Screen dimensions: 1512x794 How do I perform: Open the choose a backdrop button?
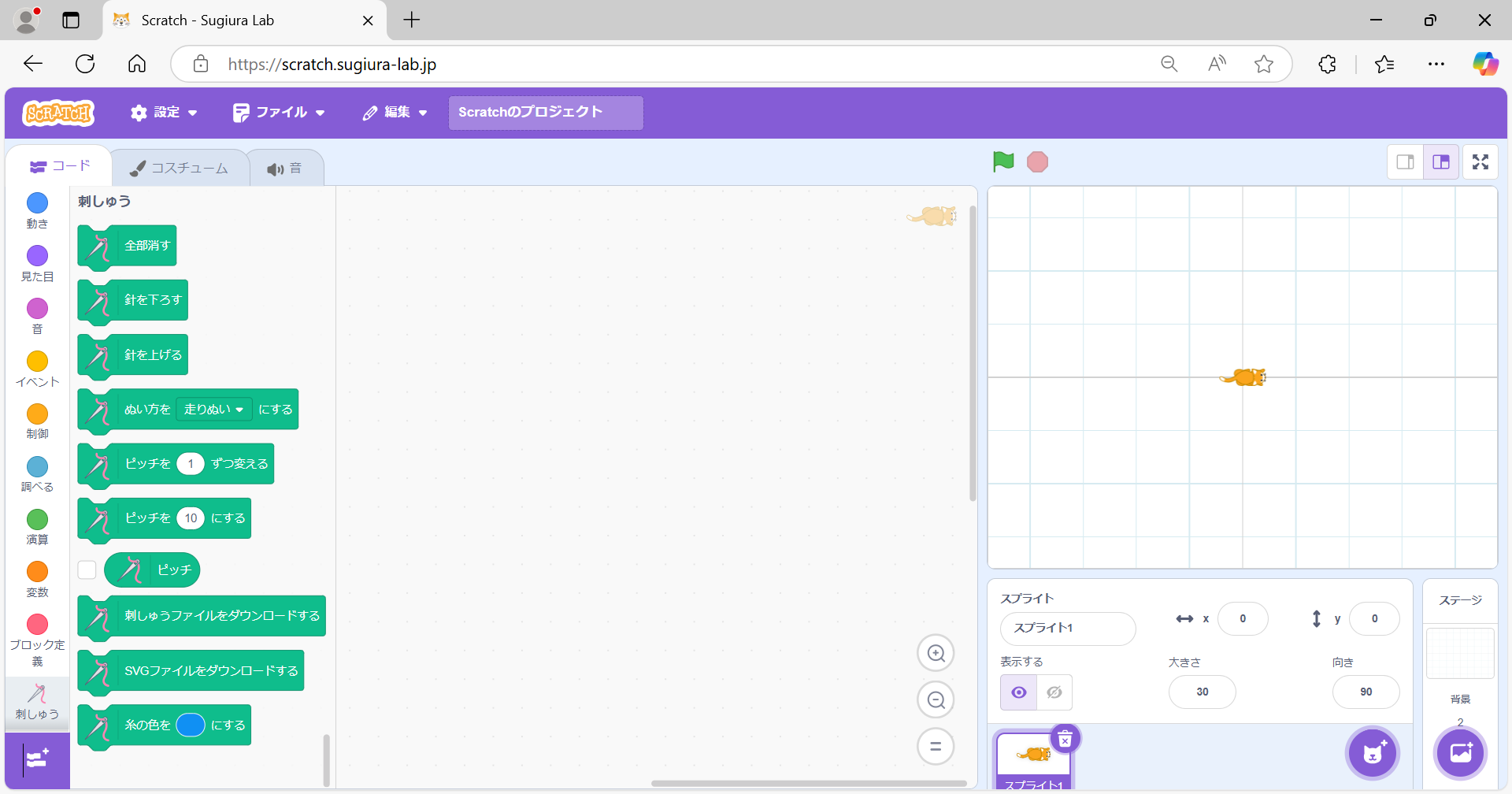click(1460, 753)
